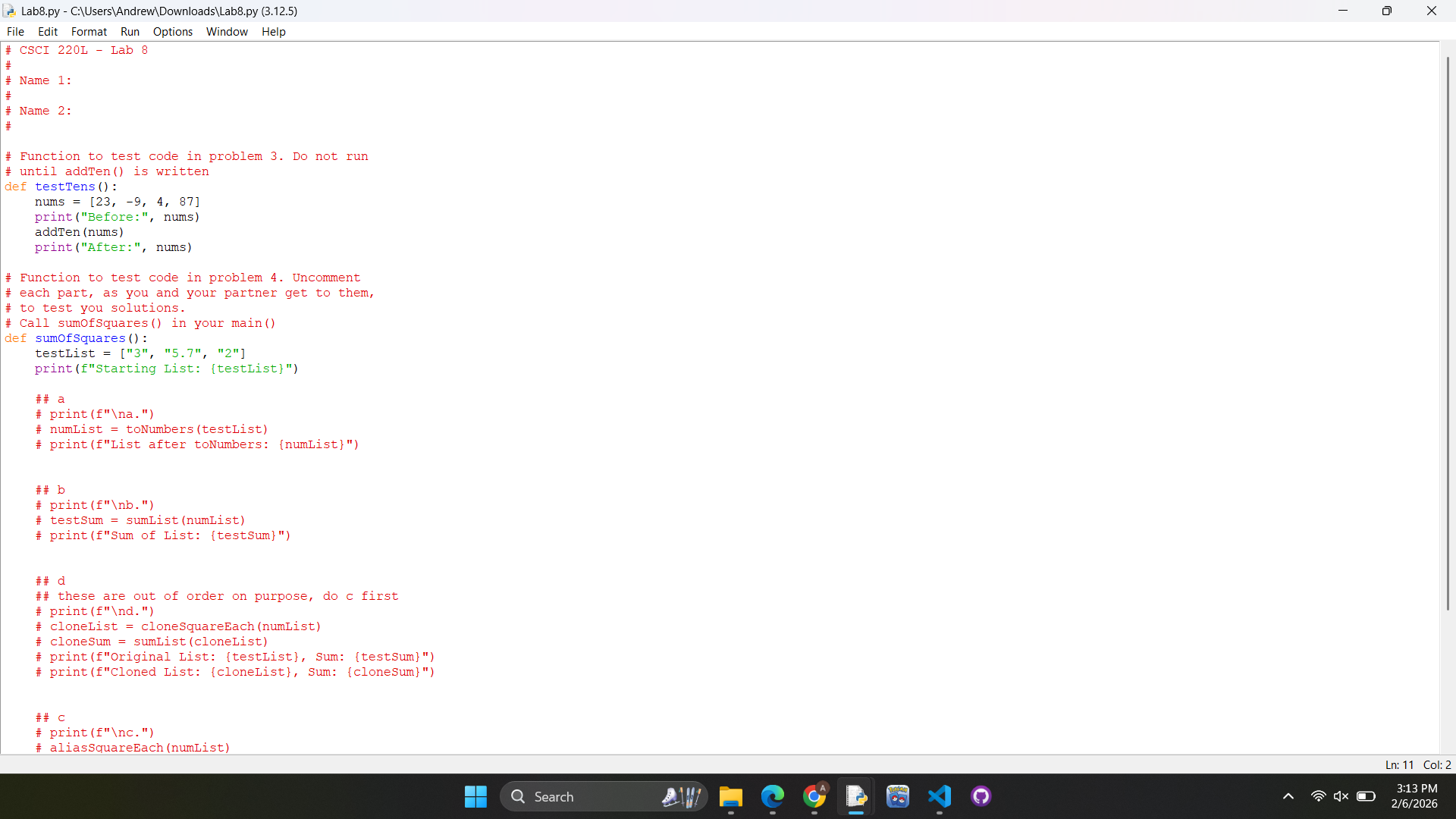
Task: Open File Explorer from taskbar
Action: click(x=731, y=796)
